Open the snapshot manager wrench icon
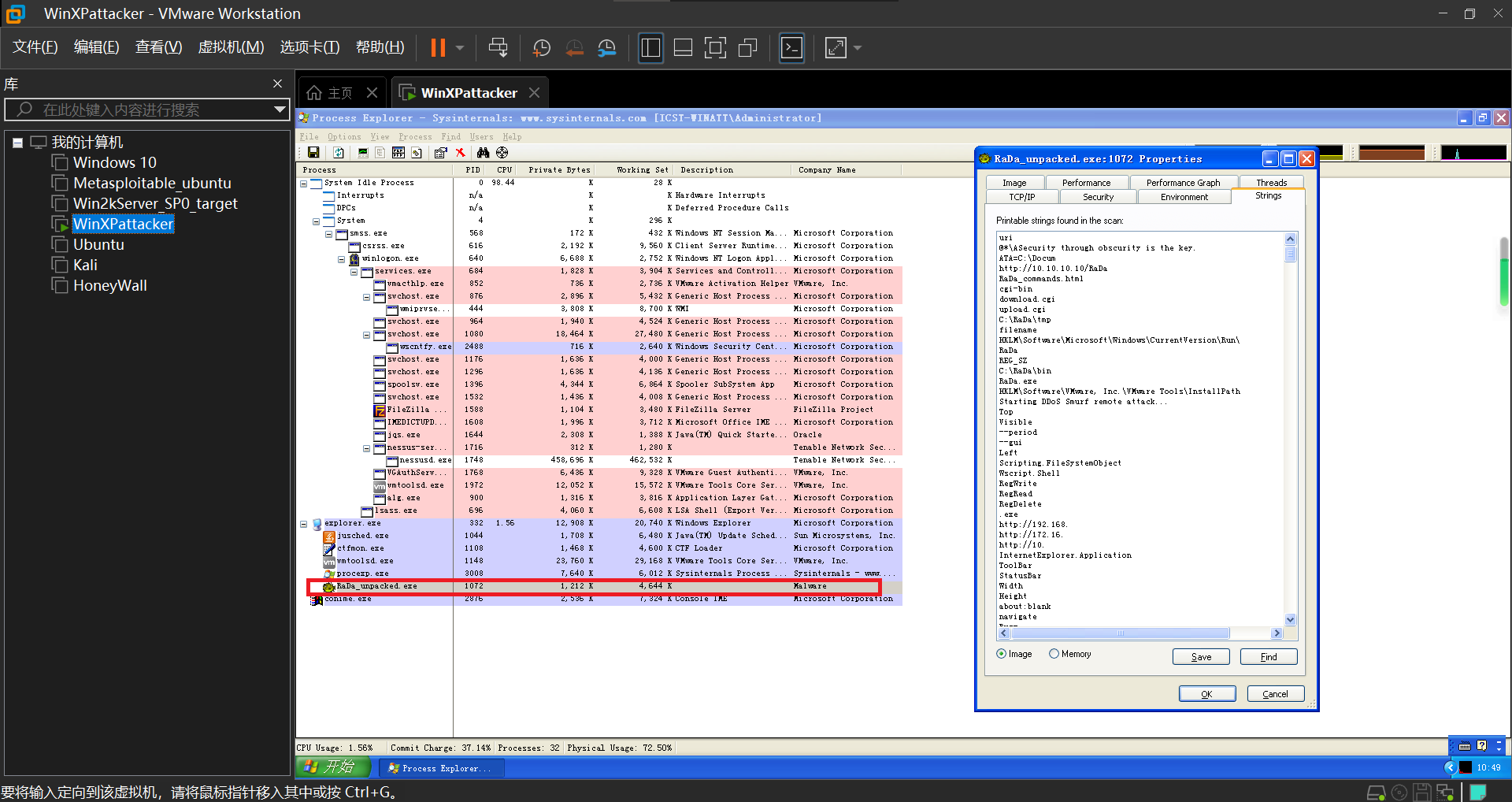 [x=606, y=48]
